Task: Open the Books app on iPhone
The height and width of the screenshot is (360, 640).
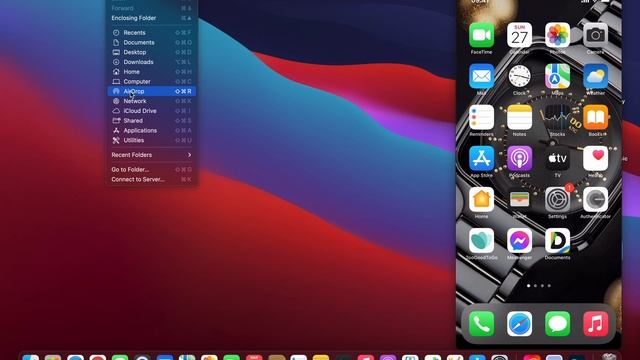Action: [595, 118]
